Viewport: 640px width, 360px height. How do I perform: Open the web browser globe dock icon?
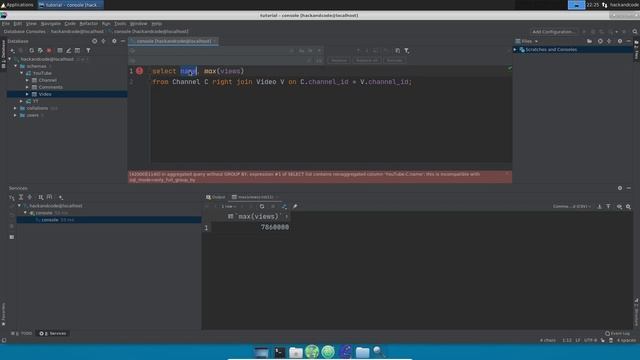click(x=312, y=352)
